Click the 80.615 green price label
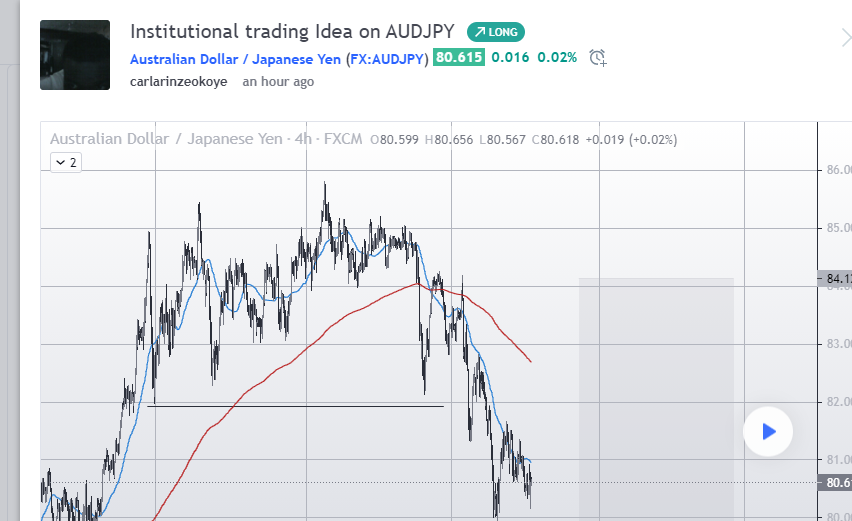 (459, 57)
